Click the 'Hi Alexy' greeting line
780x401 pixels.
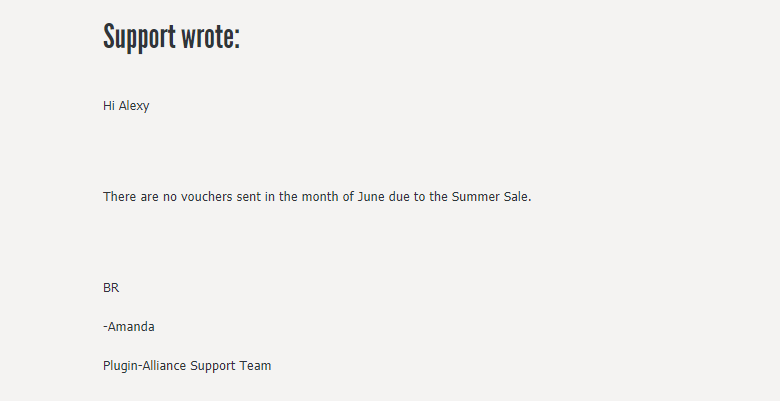[126, 106]
